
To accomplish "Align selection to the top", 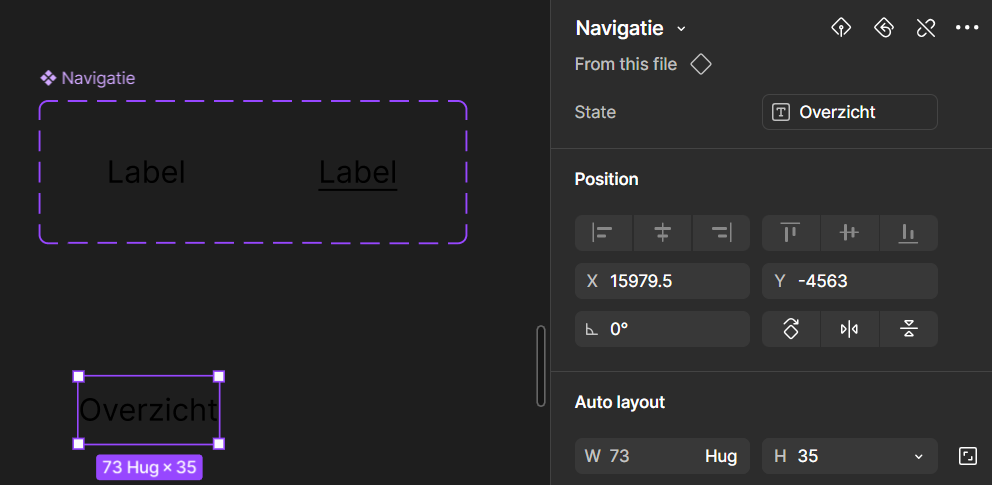I will (x=790, y=233).
